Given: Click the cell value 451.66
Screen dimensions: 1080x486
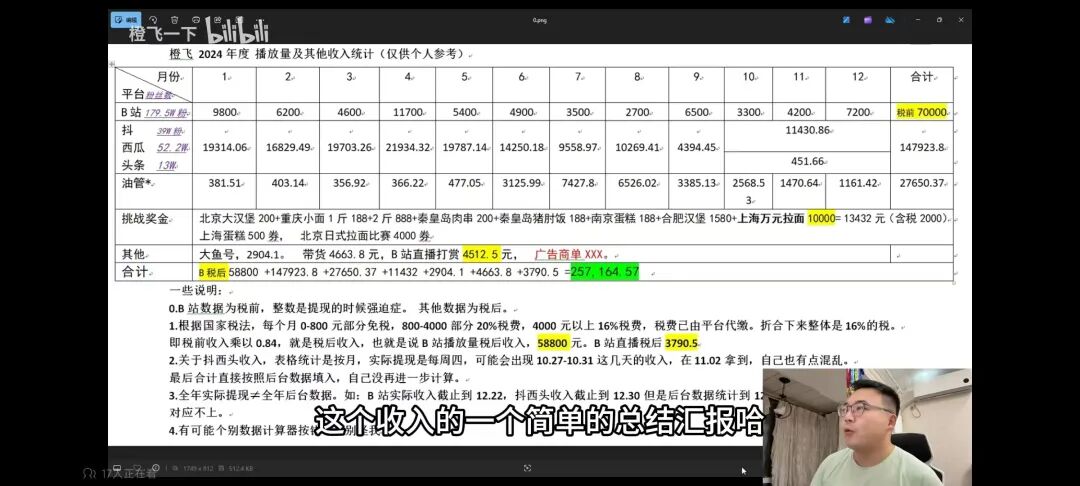Looking at the screenshot, I should 809,162.
